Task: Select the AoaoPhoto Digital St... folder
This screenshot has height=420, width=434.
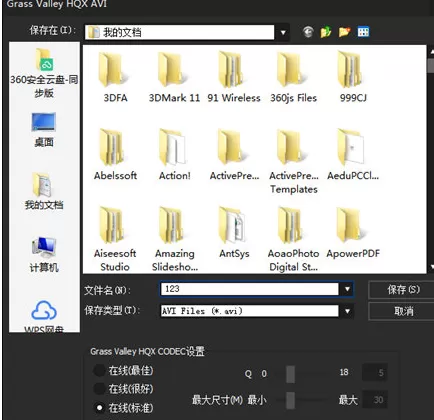Action: 293,239
